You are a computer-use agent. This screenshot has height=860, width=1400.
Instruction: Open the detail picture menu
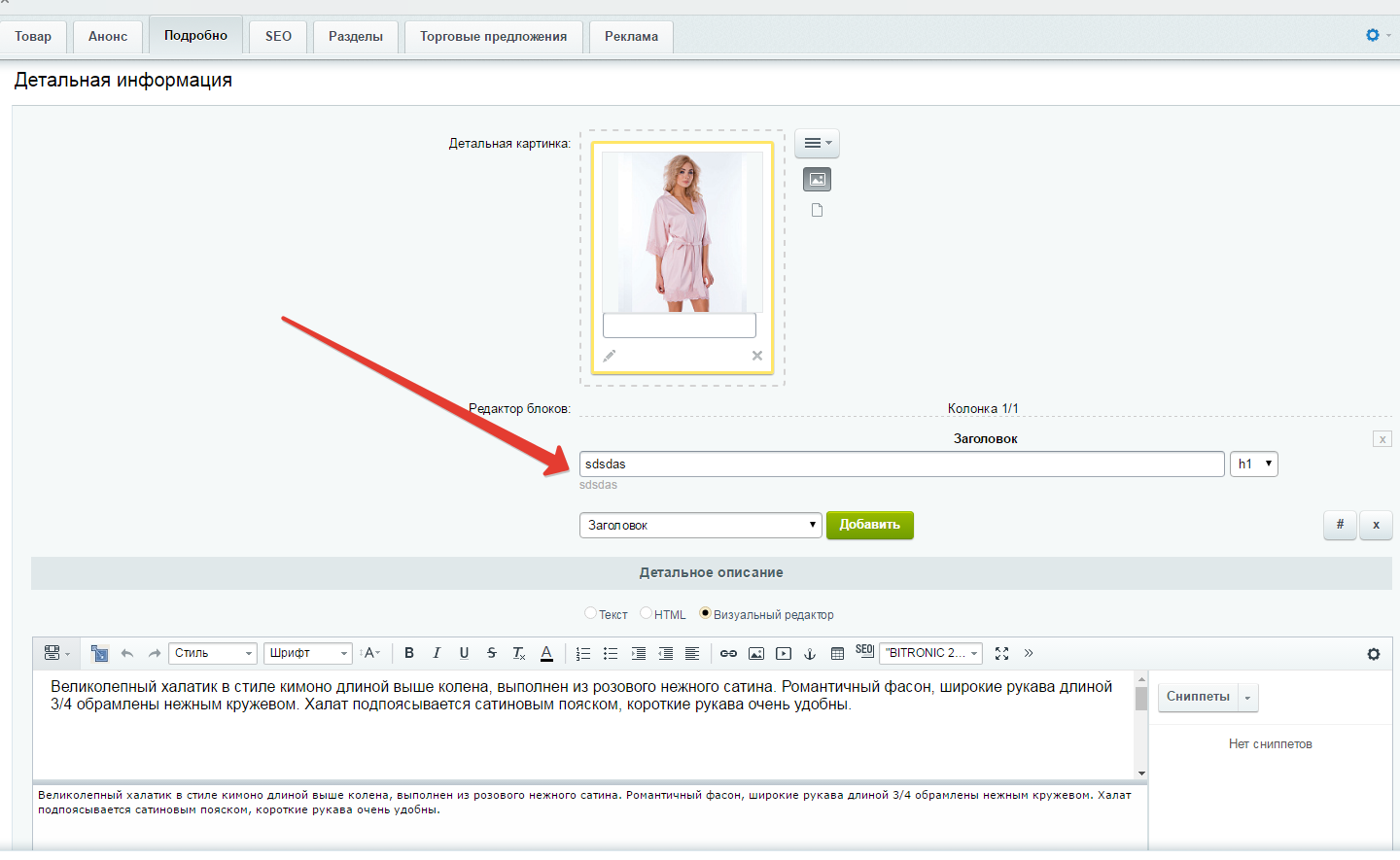point(818,143)
